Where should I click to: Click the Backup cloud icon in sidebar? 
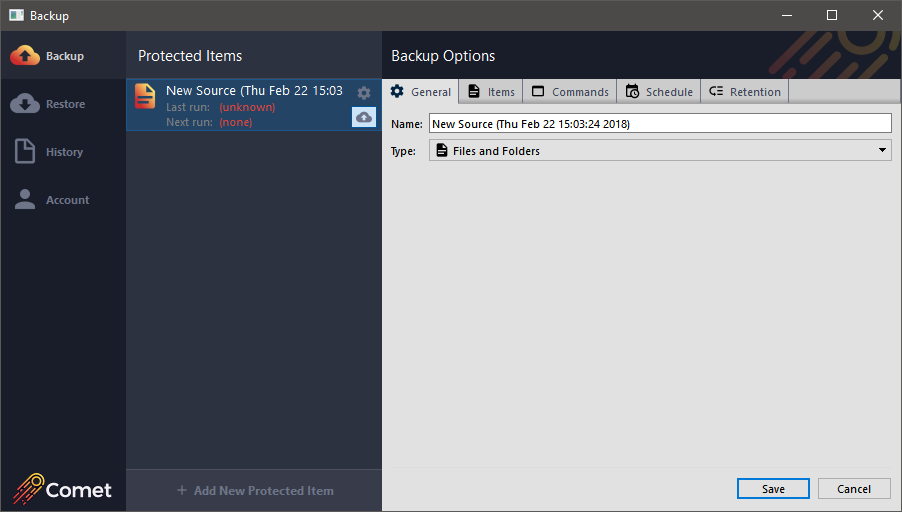point(25,56)
